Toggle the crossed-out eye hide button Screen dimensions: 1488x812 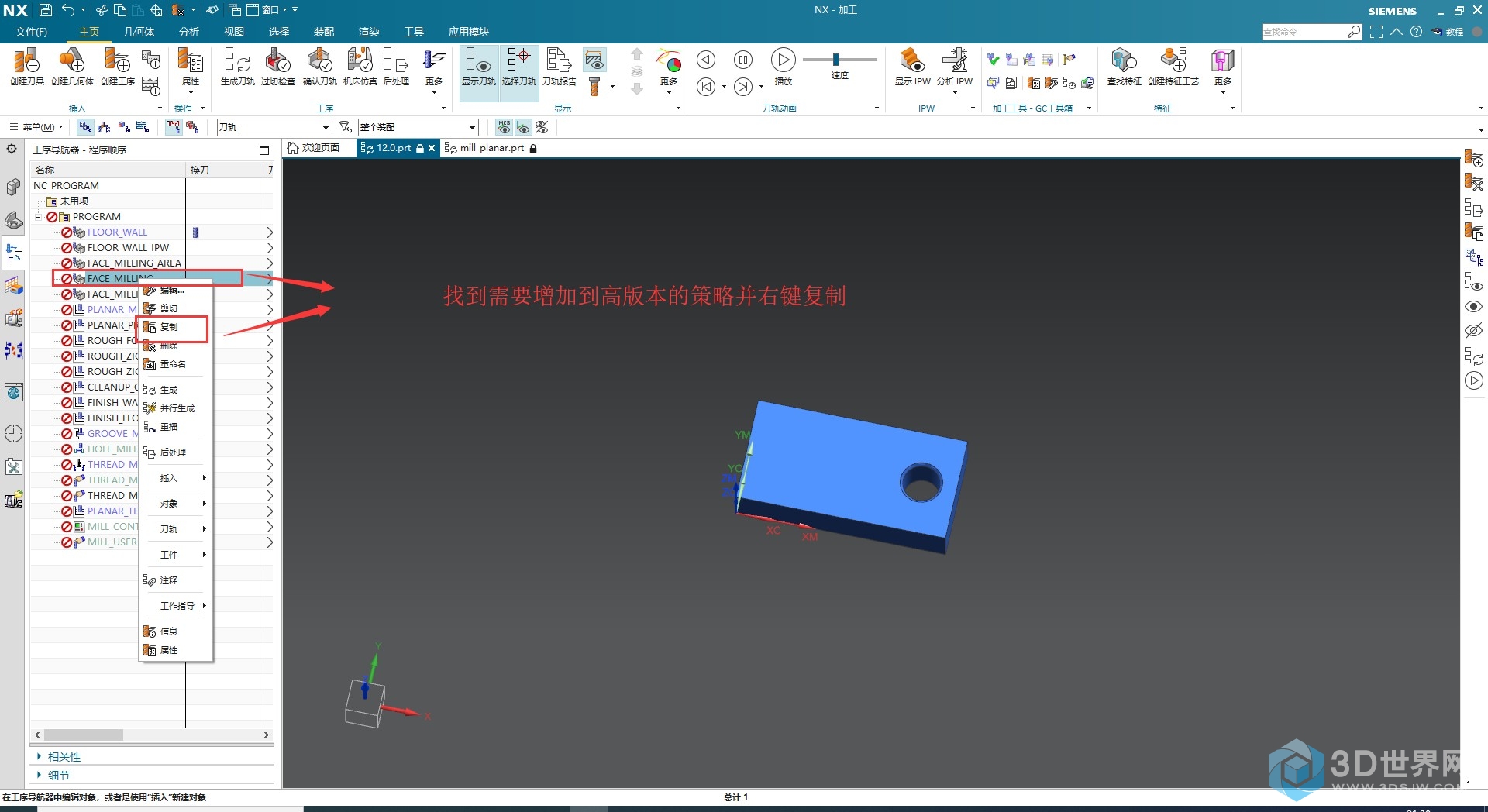tap(542, 126)
